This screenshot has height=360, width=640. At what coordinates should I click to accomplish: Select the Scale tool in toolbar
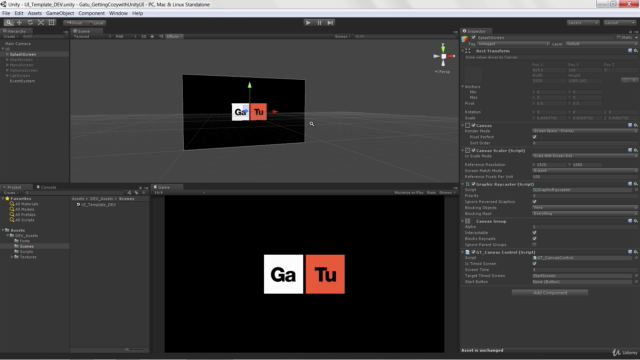(40, 22)
